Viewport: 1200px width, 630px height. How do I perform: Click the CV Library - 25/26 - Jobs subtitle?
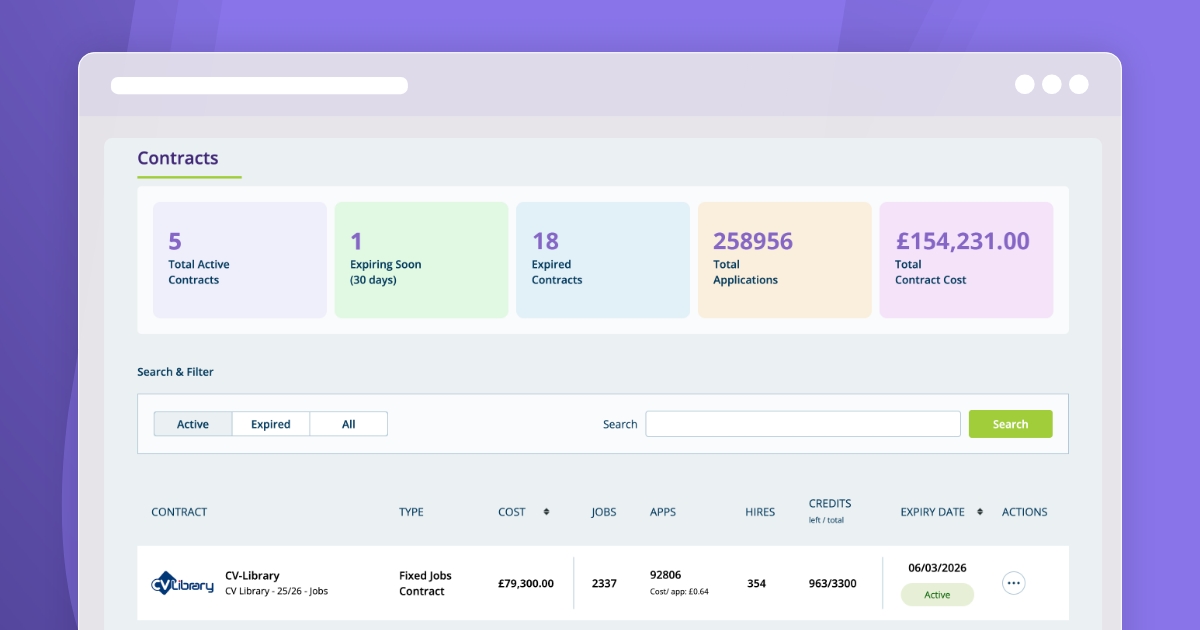click(x=276, y=591)
